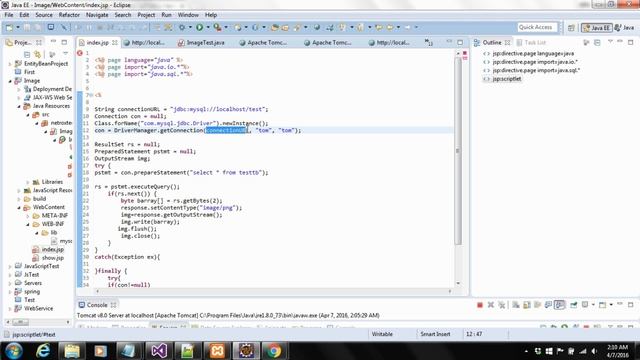Click the Clear Console icon
640x360 pixels.
[516, 305]
